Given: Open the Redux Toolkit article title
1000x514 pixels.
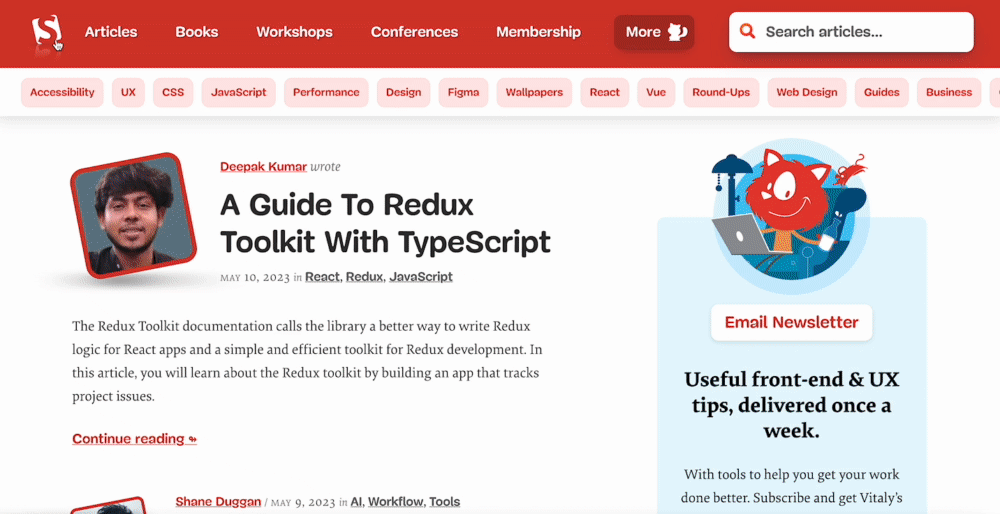Looking at the screenshot, I should coord(385,223).
